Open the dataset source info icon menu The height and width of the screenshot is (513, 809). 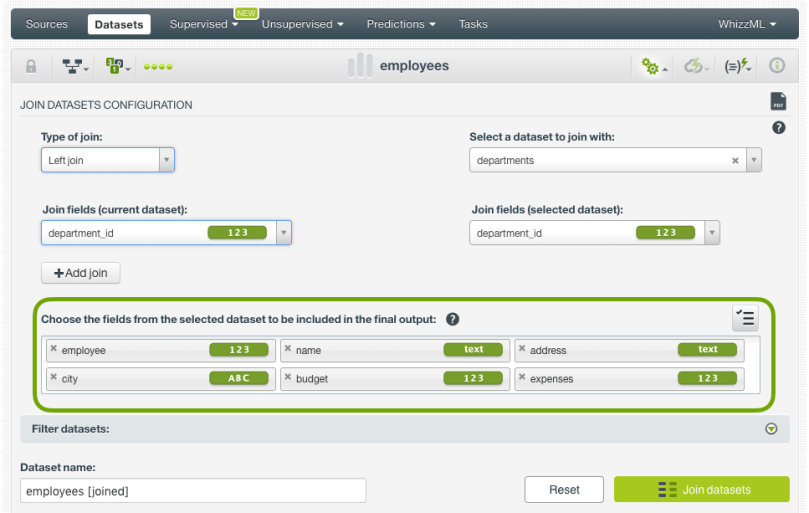click(117, 66)
